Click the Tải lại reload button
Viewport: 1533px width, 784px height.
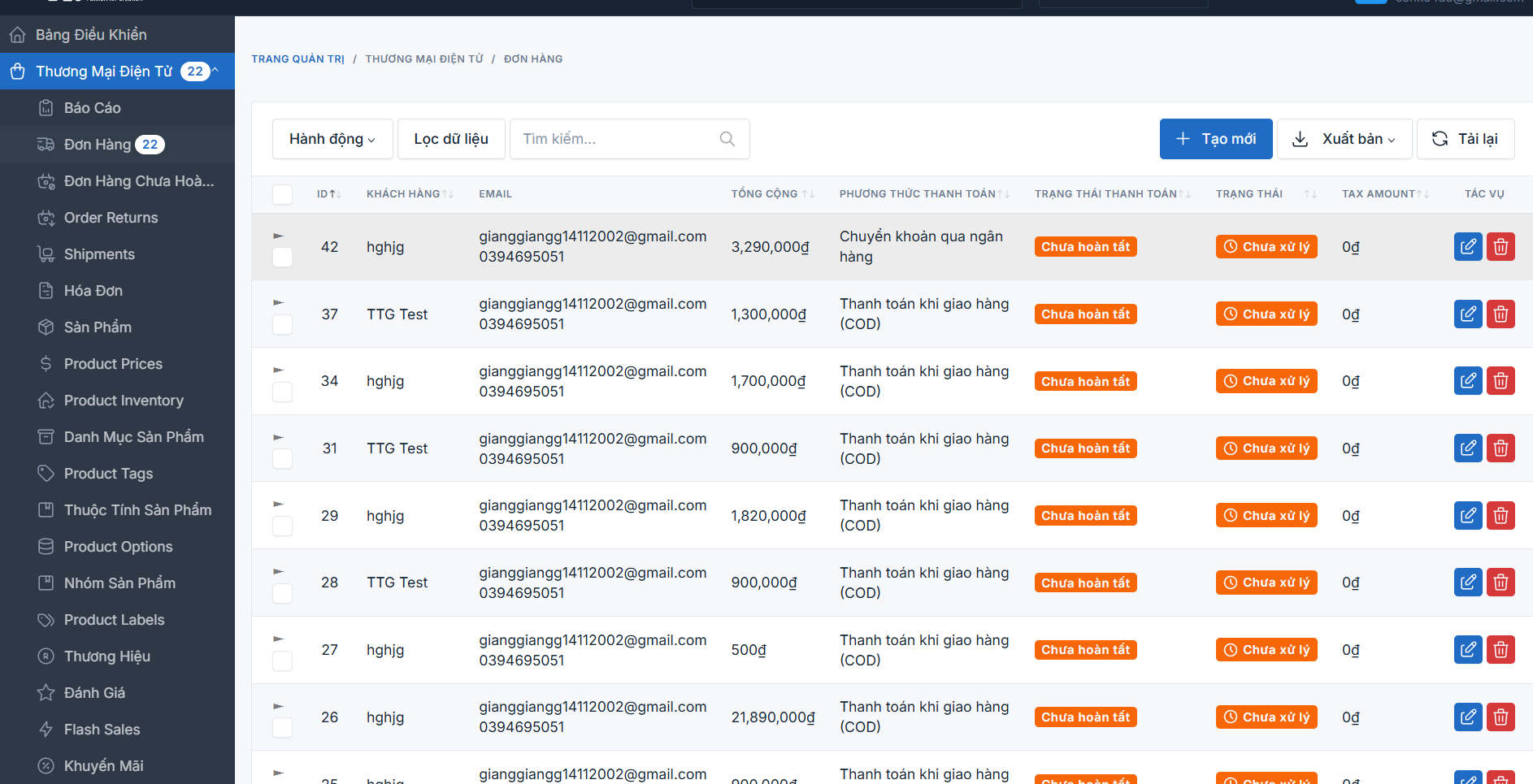(1466, 139)
